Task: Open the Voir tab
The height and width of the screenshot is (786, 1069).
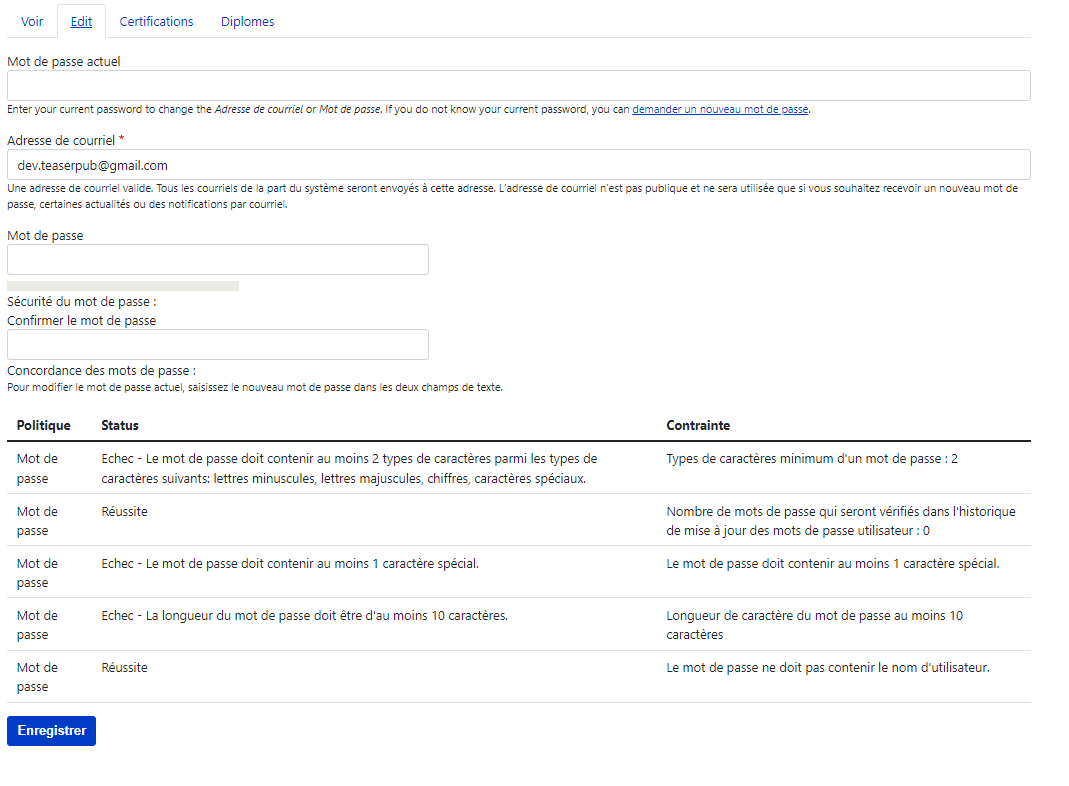Action: 32,21
